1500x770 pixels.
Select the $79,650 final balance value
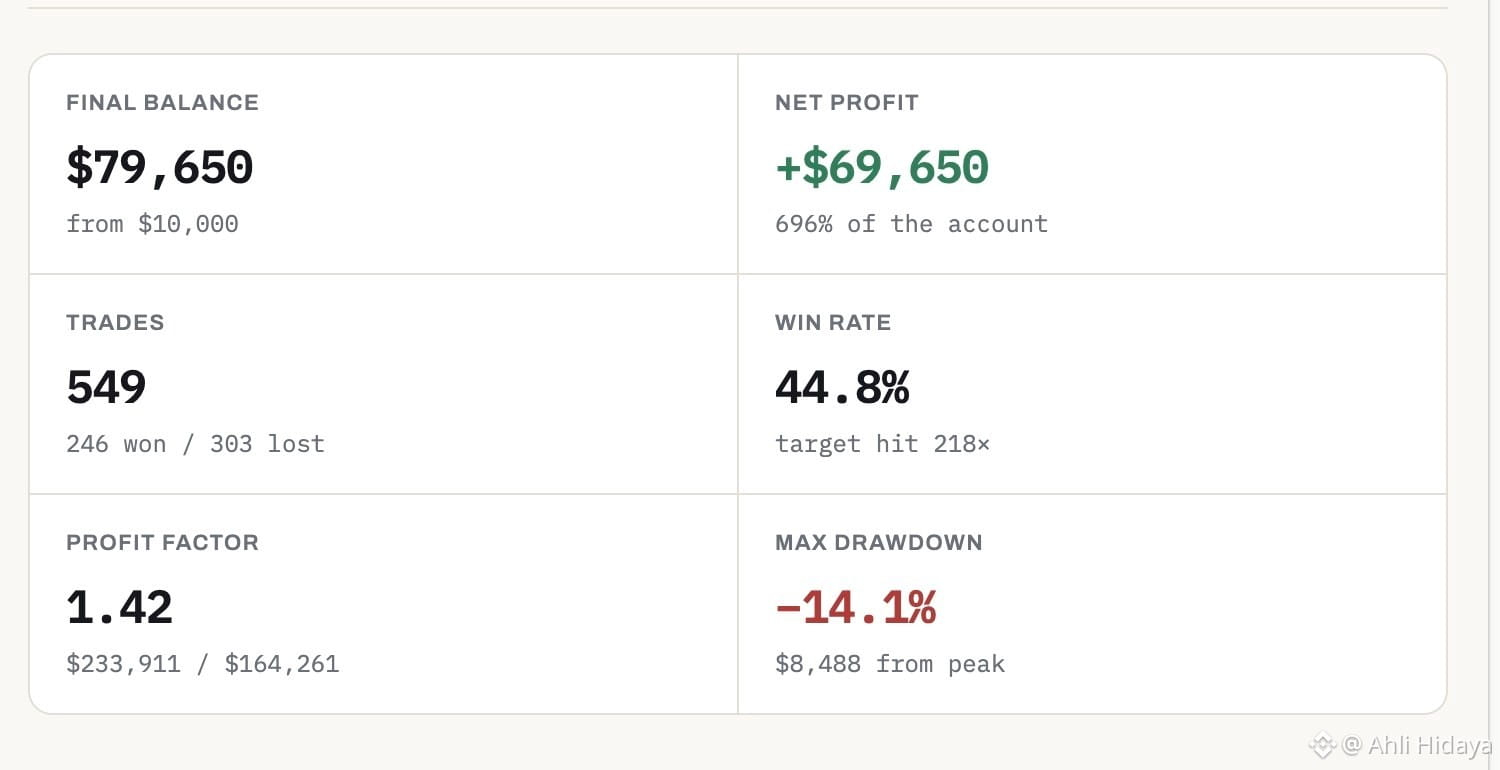(160, 167)
